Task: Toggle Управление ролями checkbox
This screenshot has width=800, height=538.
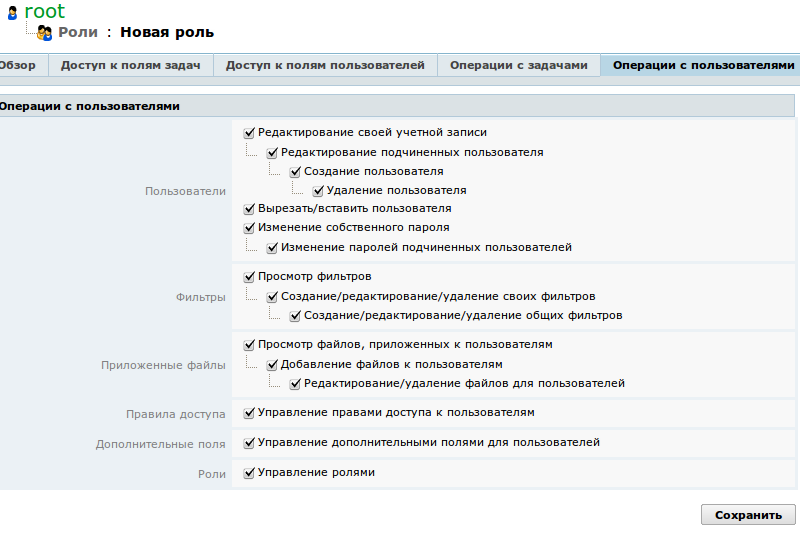Action: click(x=250, y=473)
